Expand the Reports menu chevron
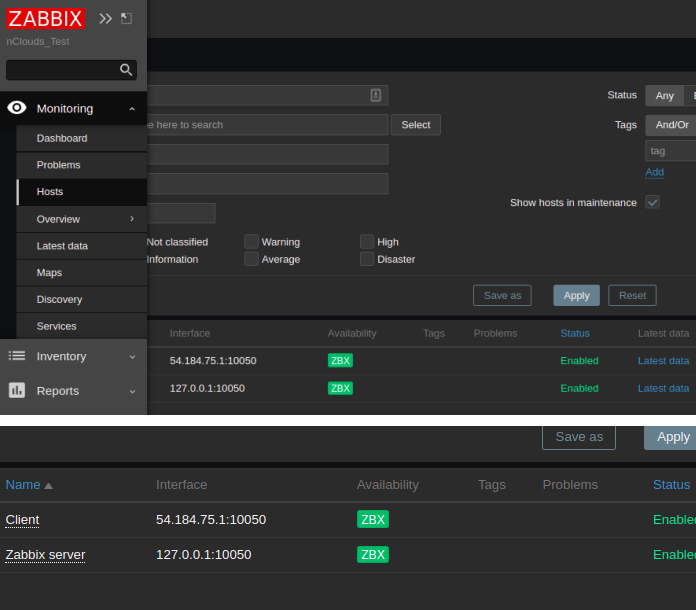Viewport: 696px width, 610px height. tap(132, 391)
